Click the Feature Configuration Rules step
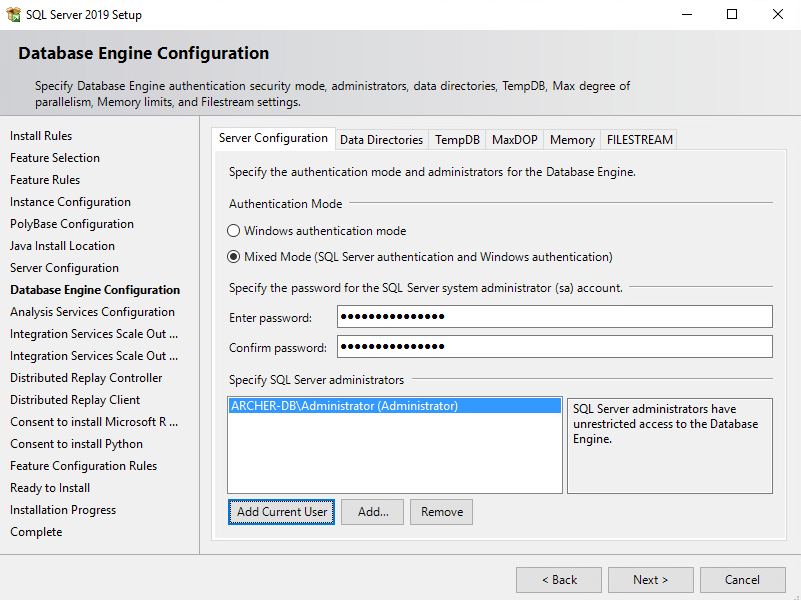The height and width of the screenshot is (600, 801). (x=84, y=466)
